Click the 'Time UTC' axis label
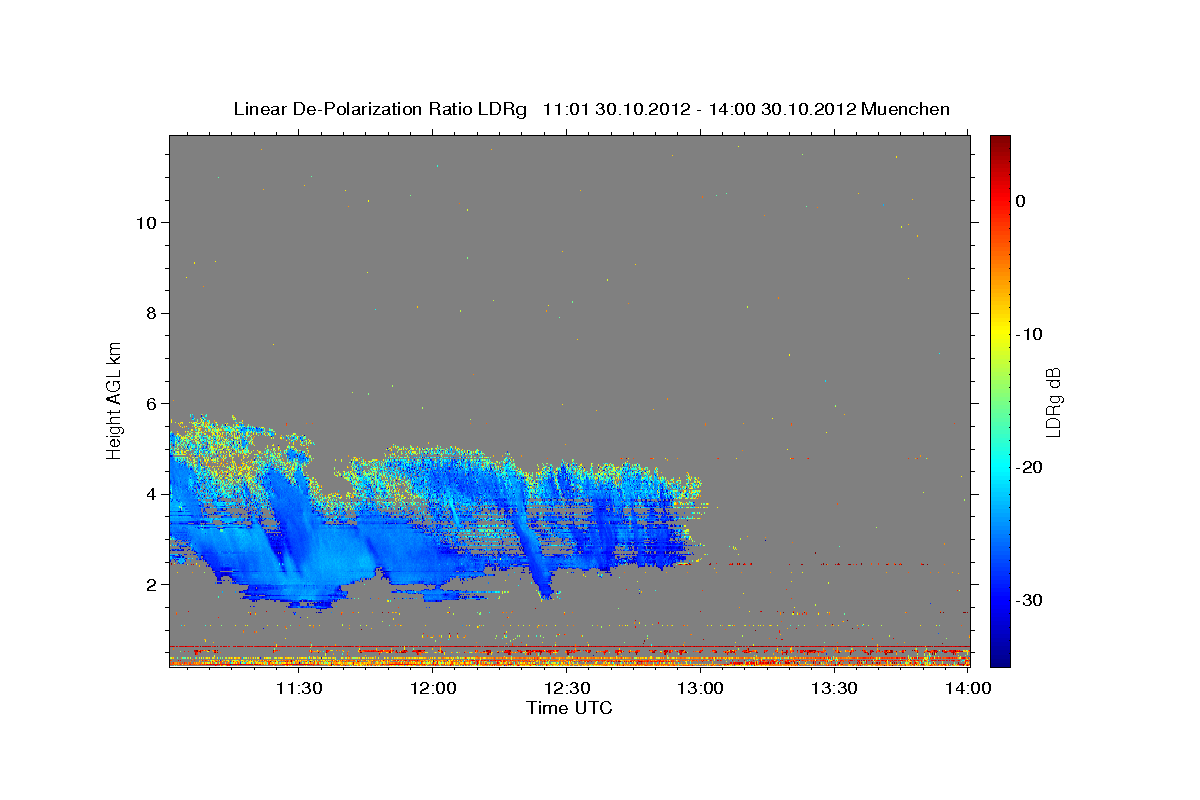The image size is (1200, 800). tap(569, 708)
